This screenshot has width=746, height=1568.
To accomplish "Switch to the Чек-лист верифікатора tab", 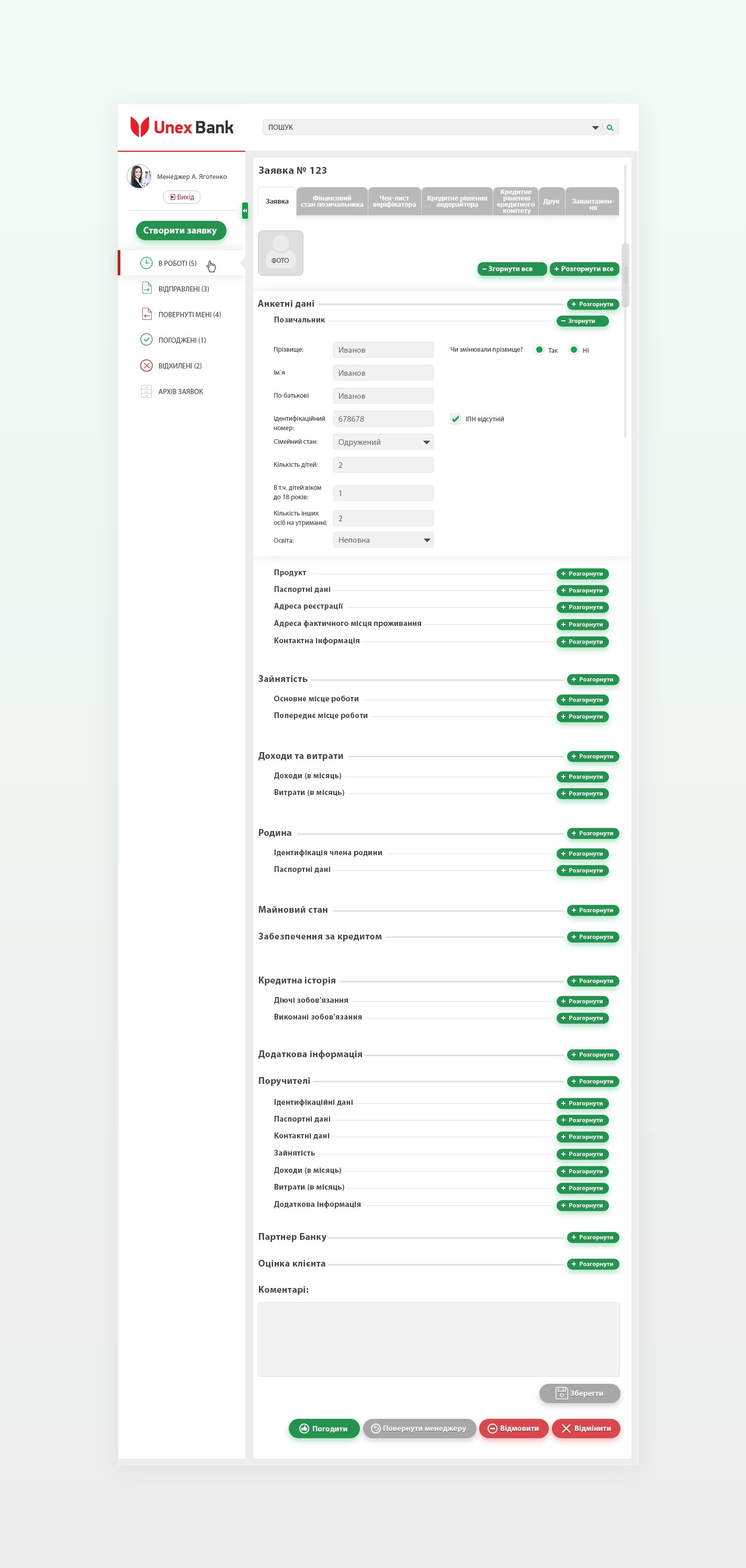I will point(394,201).
